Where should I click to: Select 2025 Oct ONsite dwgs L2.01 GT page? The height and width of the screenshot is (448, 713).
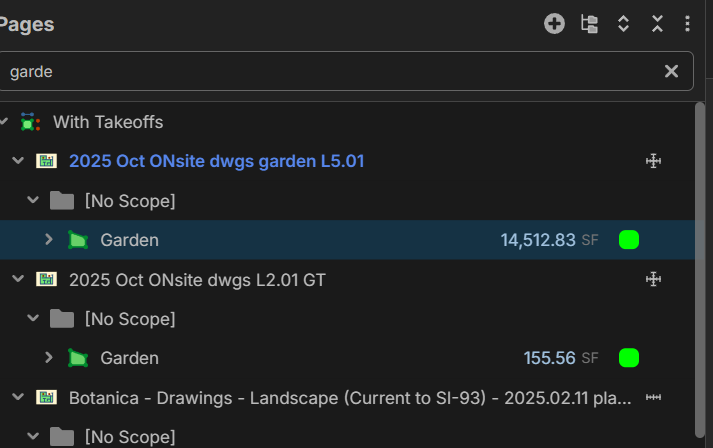[197, 280]
